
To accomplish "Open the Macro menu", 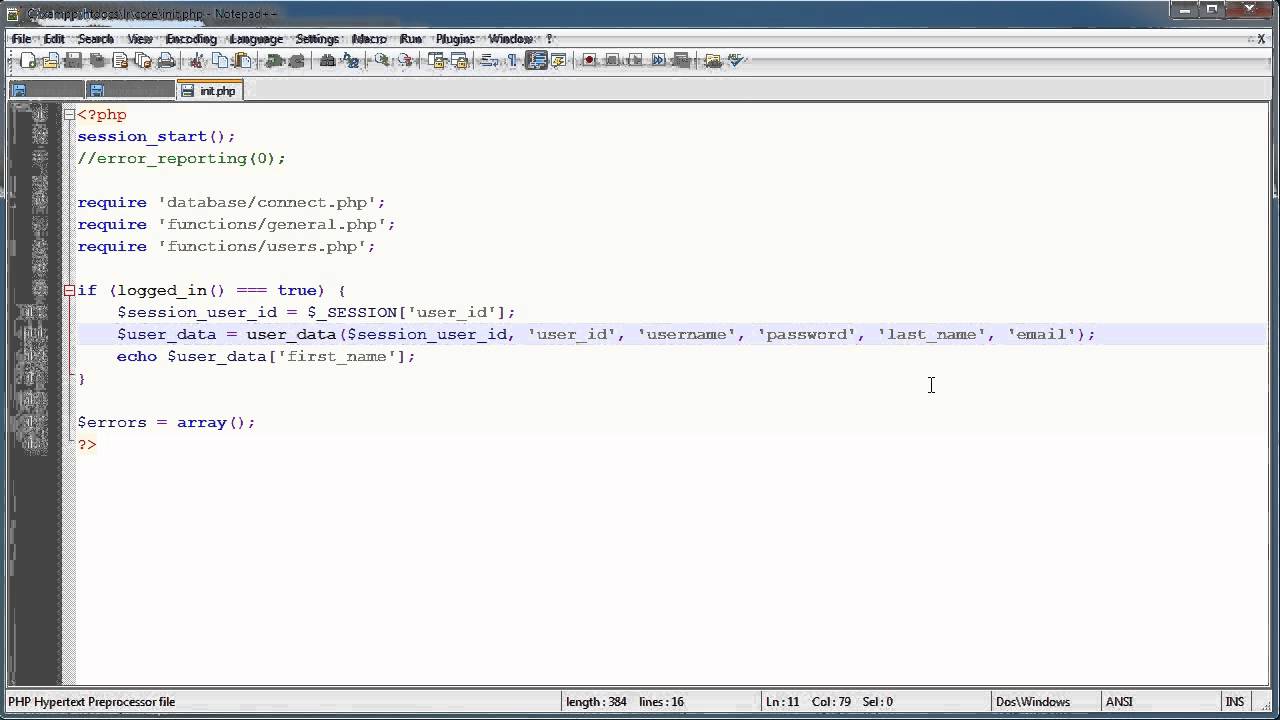I will [x=369, y=39].
